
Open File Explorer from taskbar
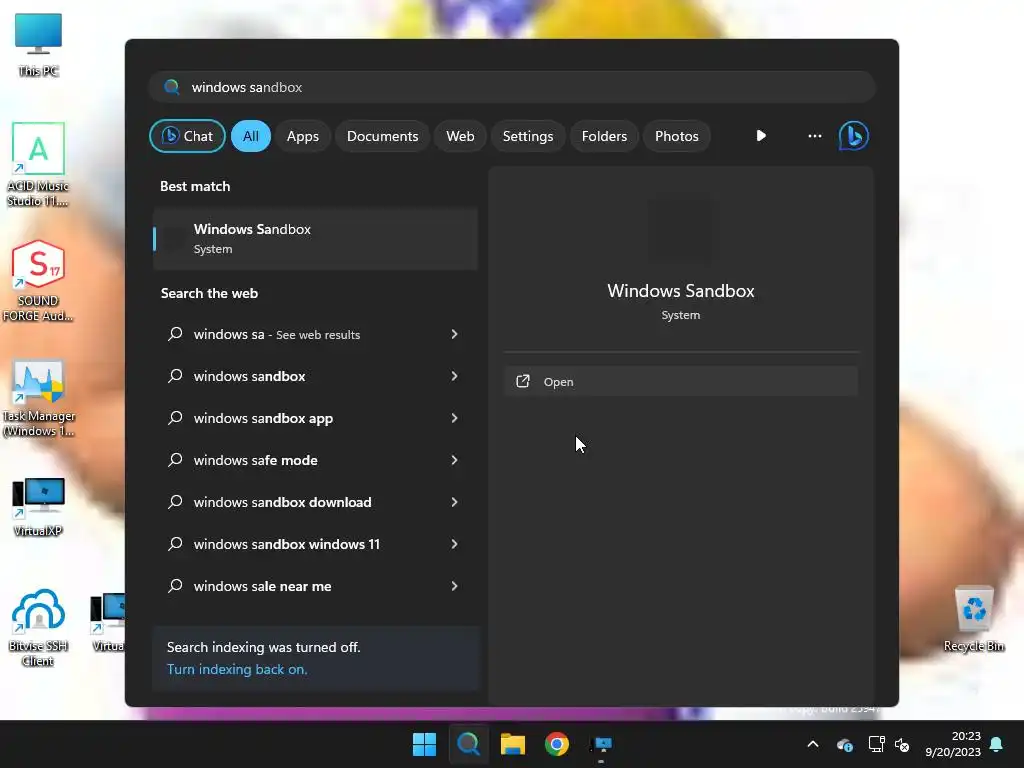(513, 744)
